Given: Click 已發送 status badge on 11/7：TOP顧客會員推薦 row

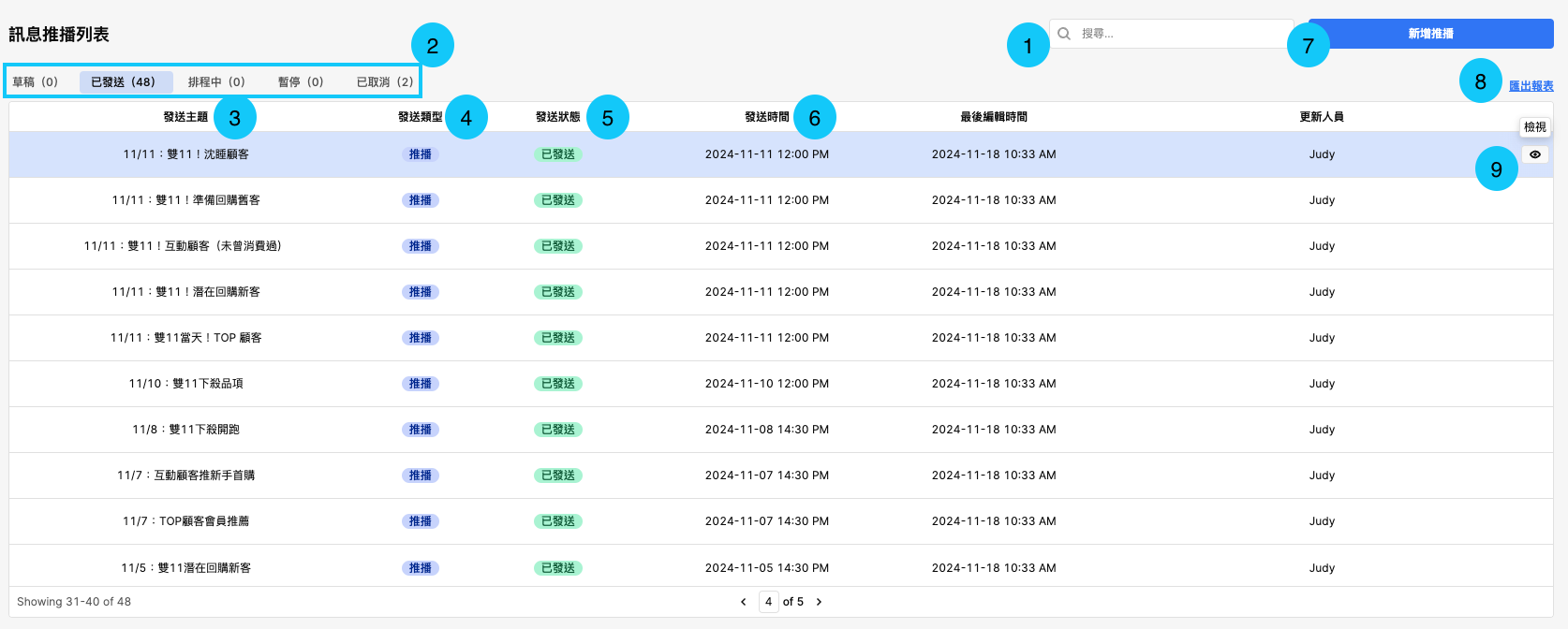Looking at the screenshot, I should pyautogui.click(x=558, y=521).
